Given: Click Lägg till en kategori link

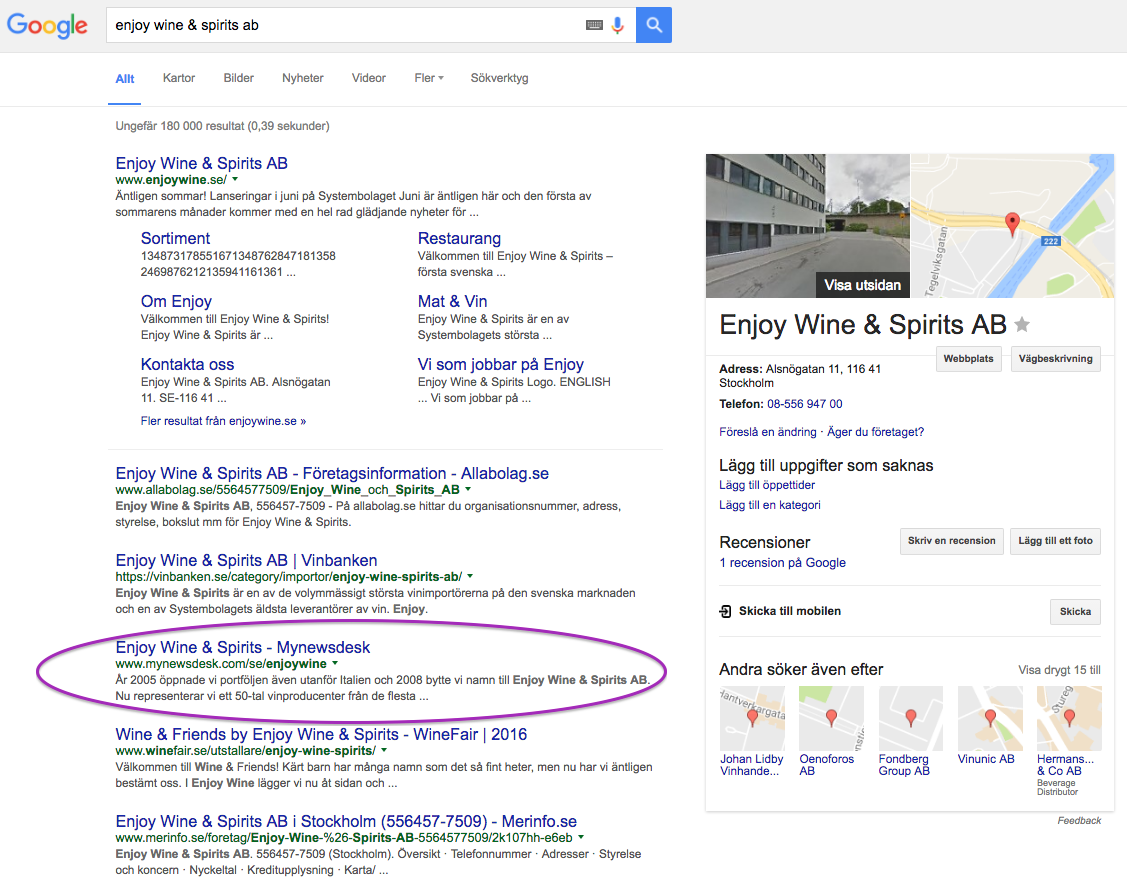Looking at the screenshot, I should tap(770, 505).
